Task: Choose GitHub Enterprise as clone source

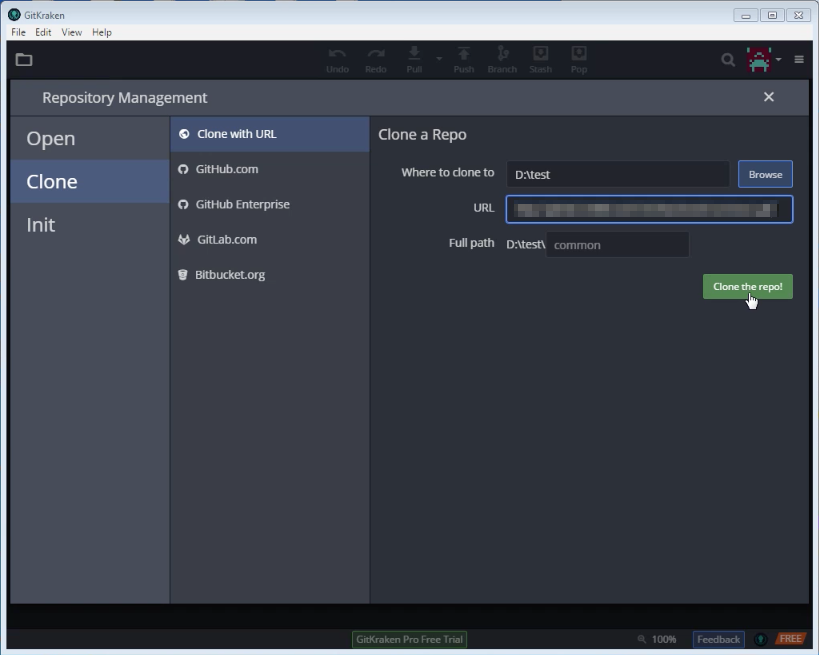Action: pyautogui.click(x=270, y=204)
